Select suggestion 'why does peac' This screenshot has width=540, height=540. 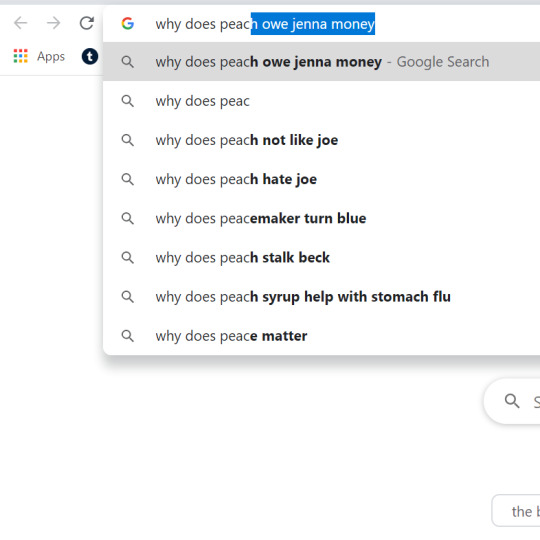pyautogui.click(x=321, y=101)
